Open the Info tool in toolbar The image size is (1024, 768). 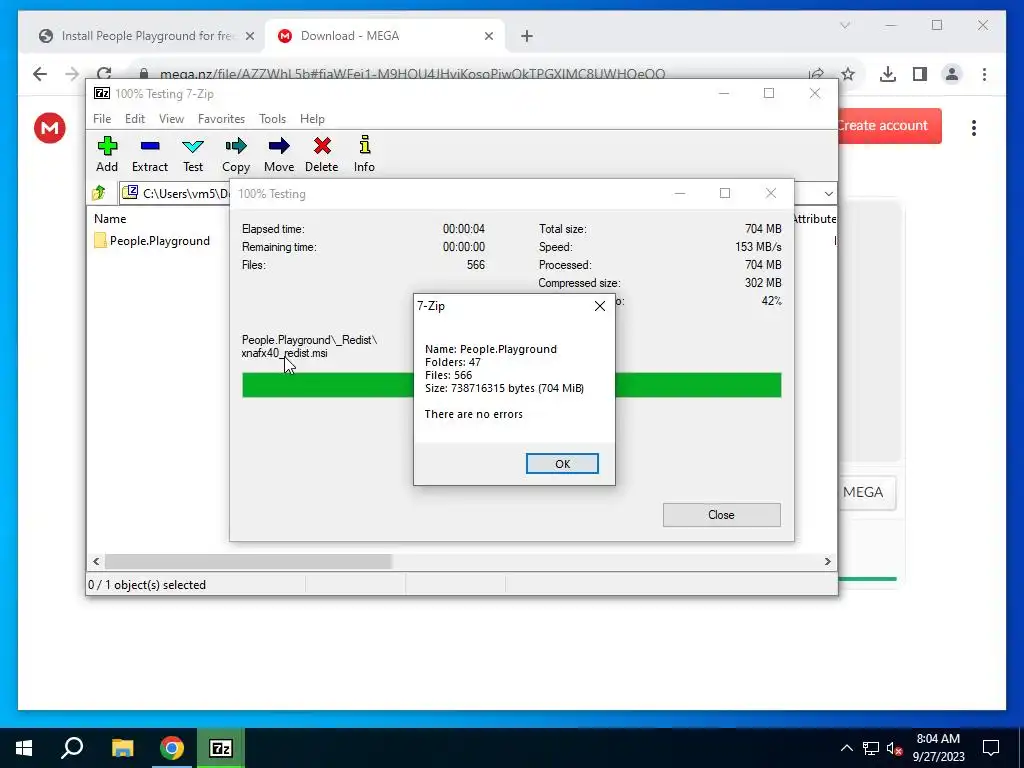click(364, 154)
